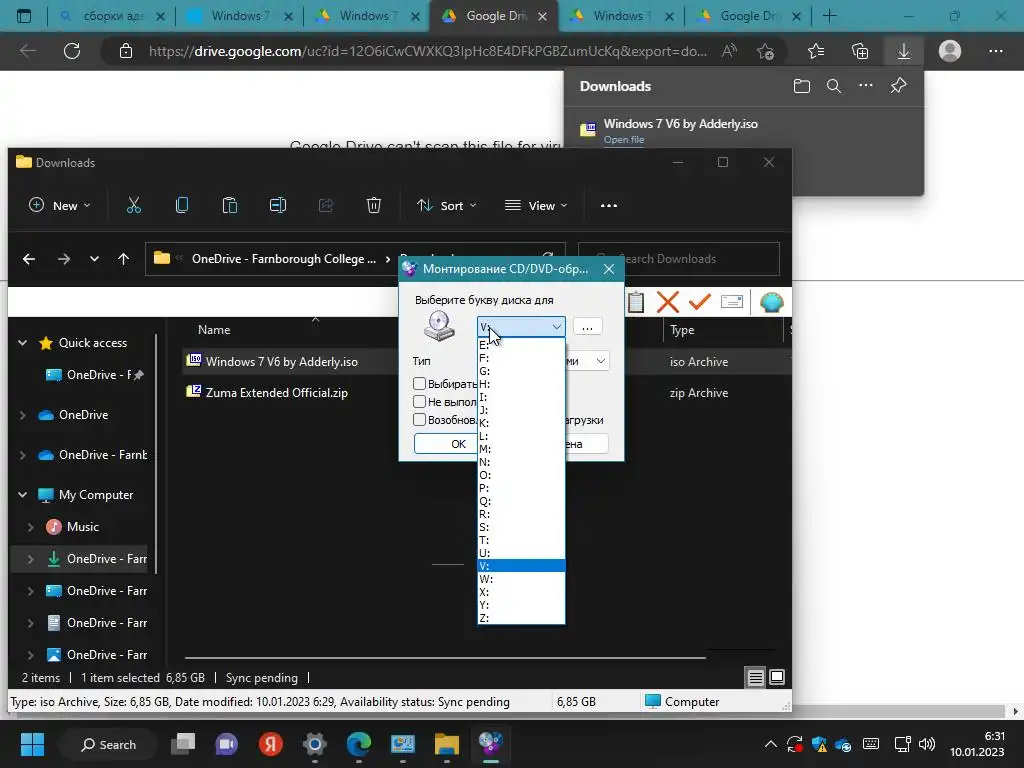The height and width of the screenshot is (768, 1024).
Task: Open Edge collections icon
Action: (x=860, y=51)
